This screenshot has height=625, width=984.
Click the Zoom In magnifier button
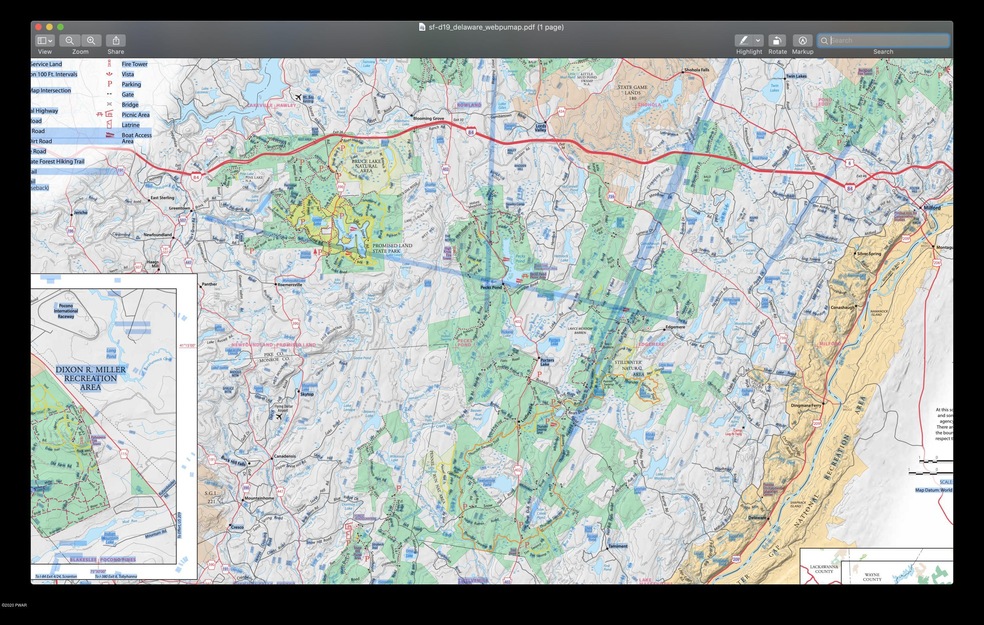(x=91, y=40)
